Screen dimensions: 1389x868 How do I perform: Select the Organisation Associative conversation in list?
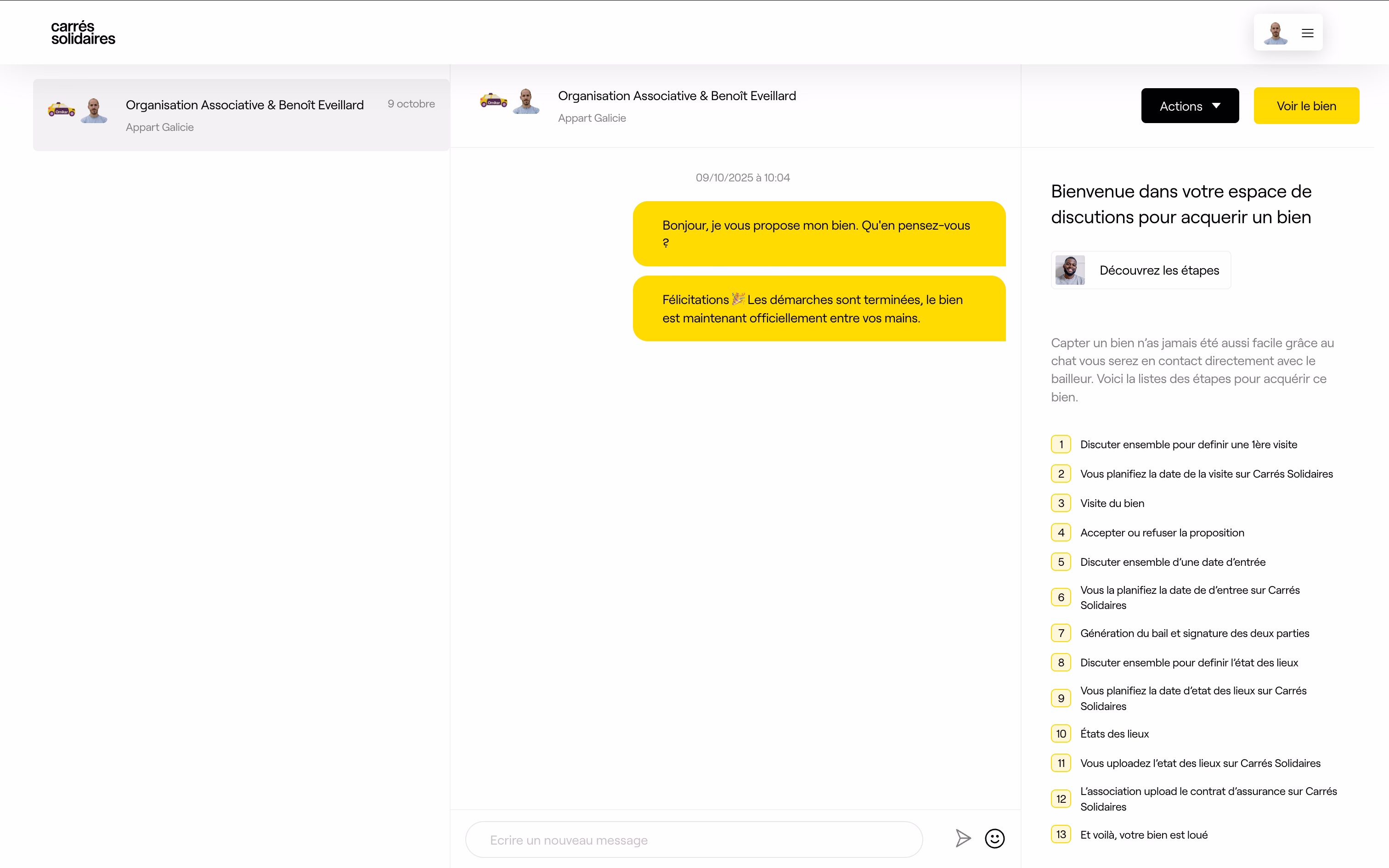tap(241, 115)
